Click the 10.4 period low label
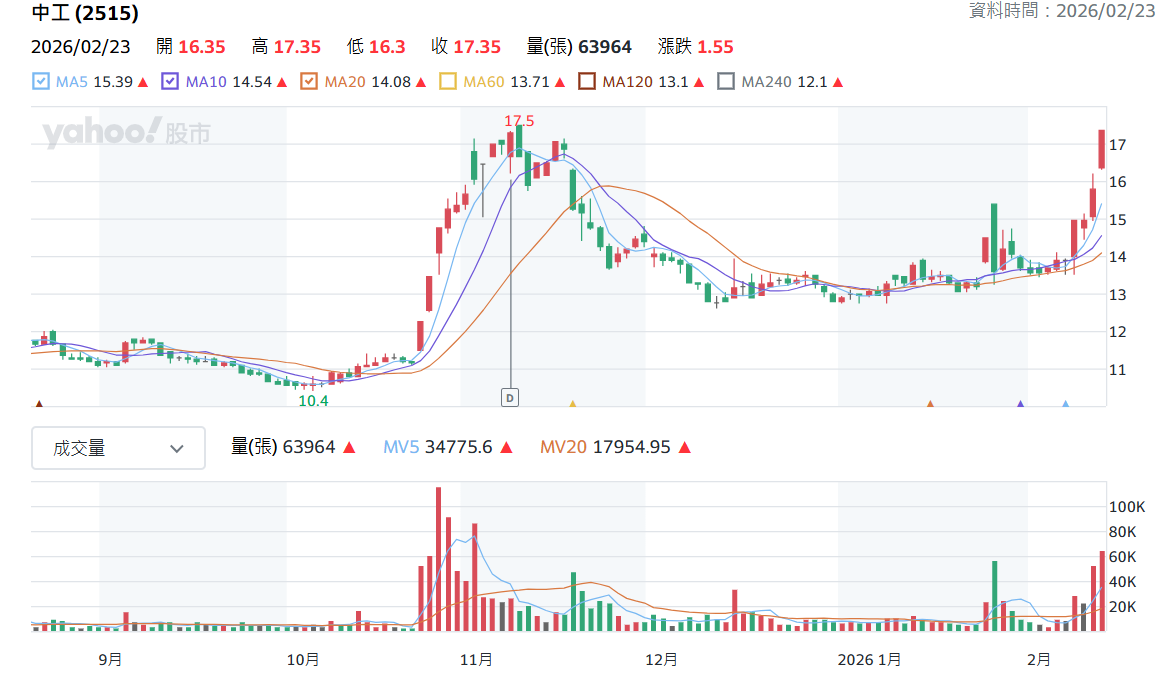1162x686 pixels. point(313,401)
